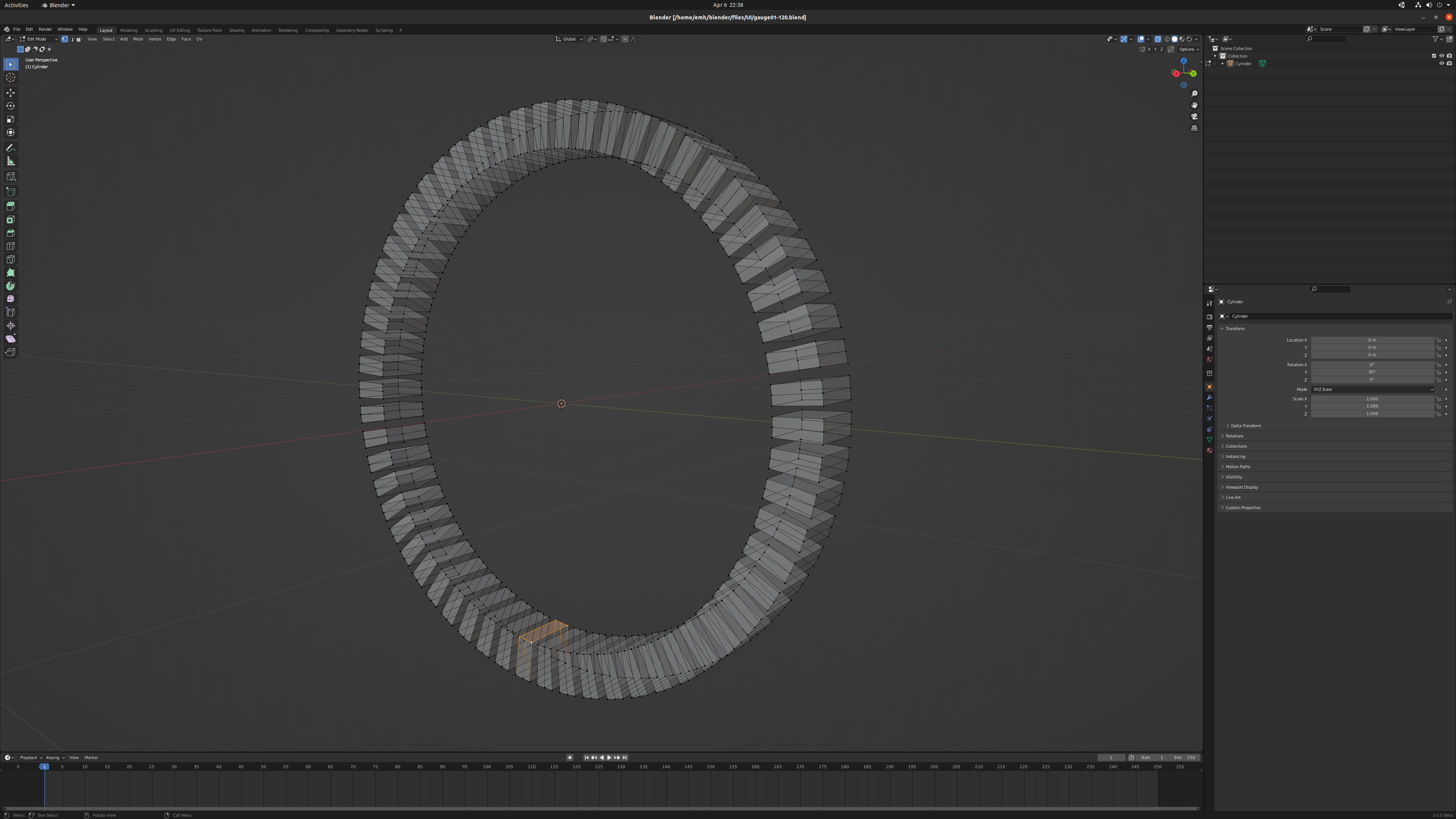Jump to the animation end frame
The width and height of the screenshot is (1456, 819).
pos(624,758)
